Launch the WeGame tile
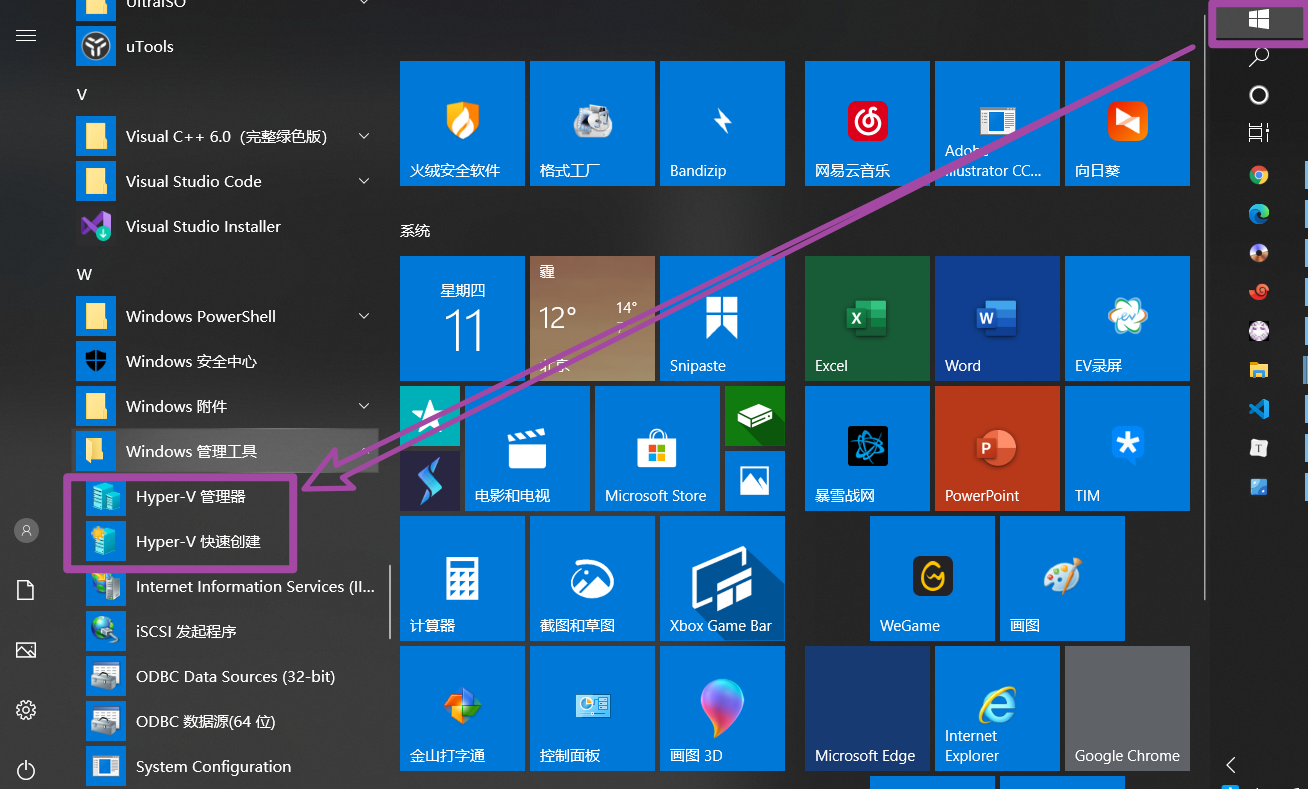Viewport: 1308px width, 789px height. [x=932, y=578]
